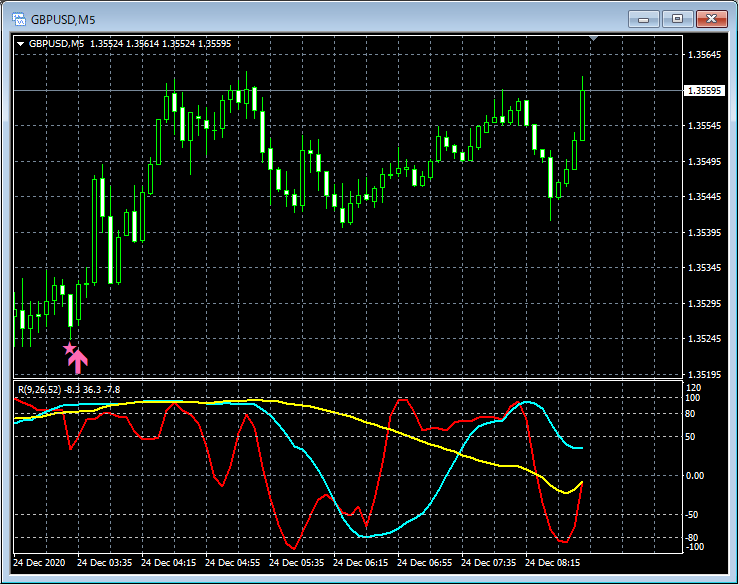Click the pink up-arrow buy signal

[x=79, y=361]
